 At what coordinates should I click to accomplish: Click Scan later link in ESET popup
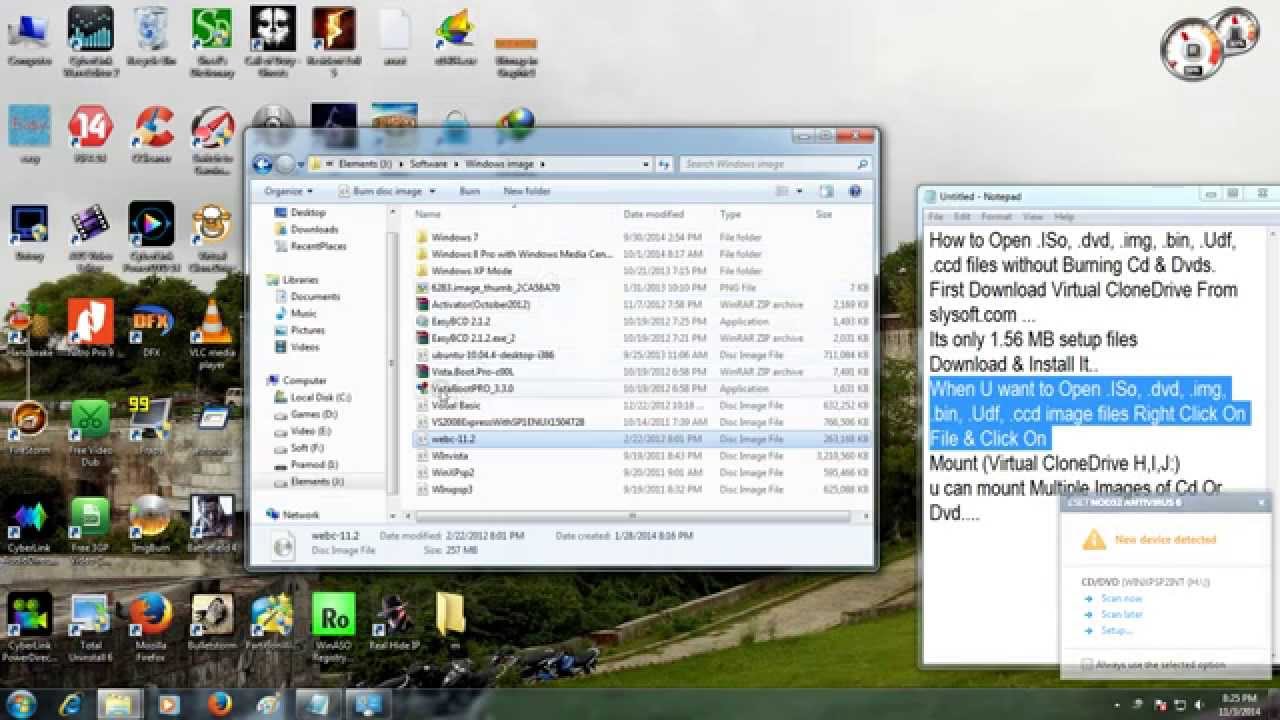tap(1121, 614)
